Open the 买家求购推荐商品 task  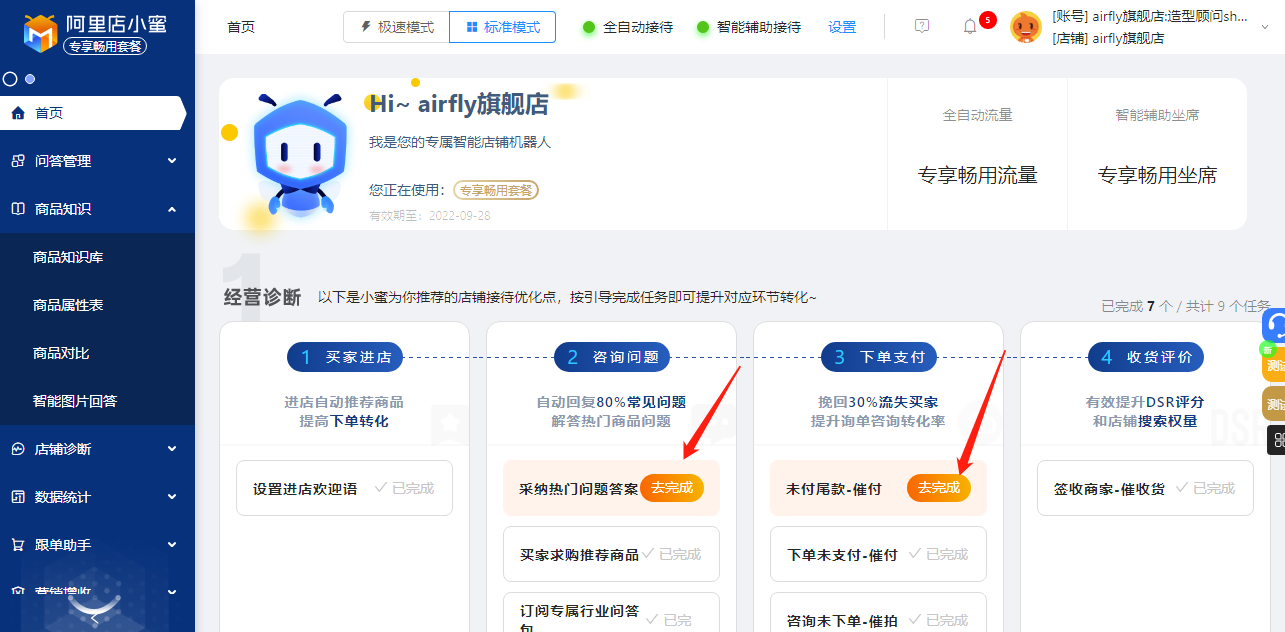[x=611, y=554]
